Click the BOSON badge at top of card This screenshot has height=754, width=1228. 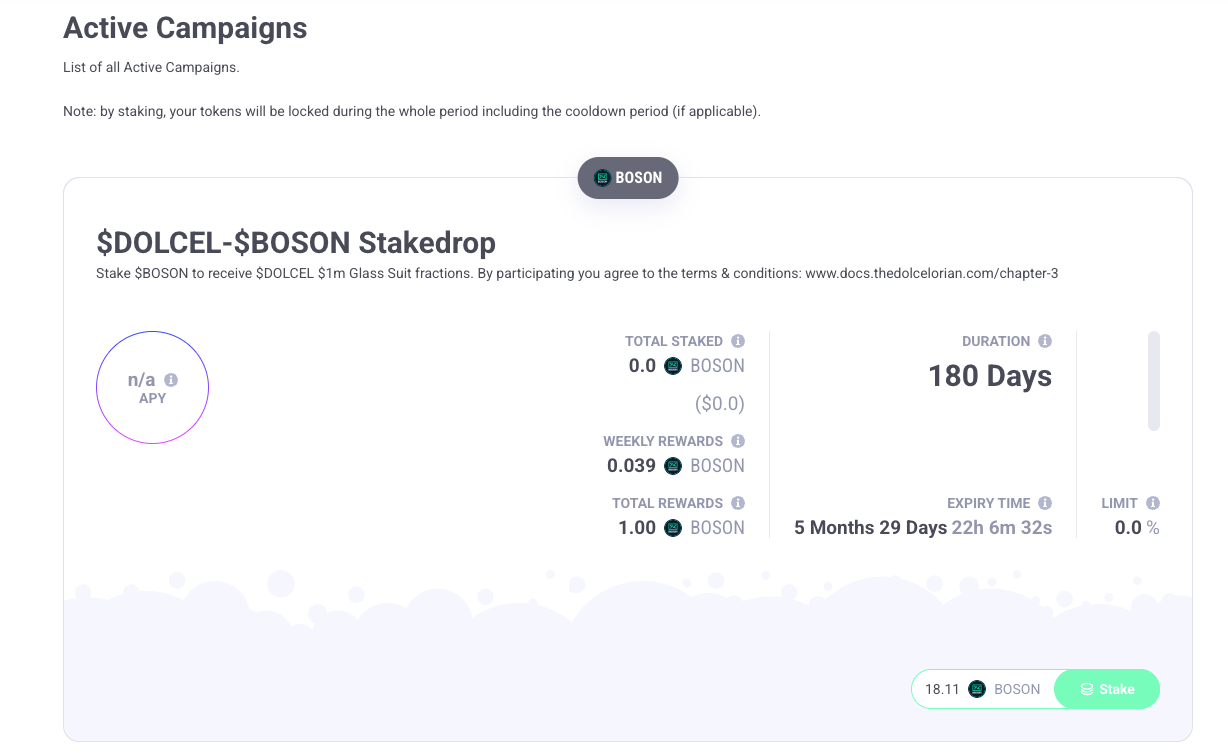pyautogui.click(x=628, y=178)
